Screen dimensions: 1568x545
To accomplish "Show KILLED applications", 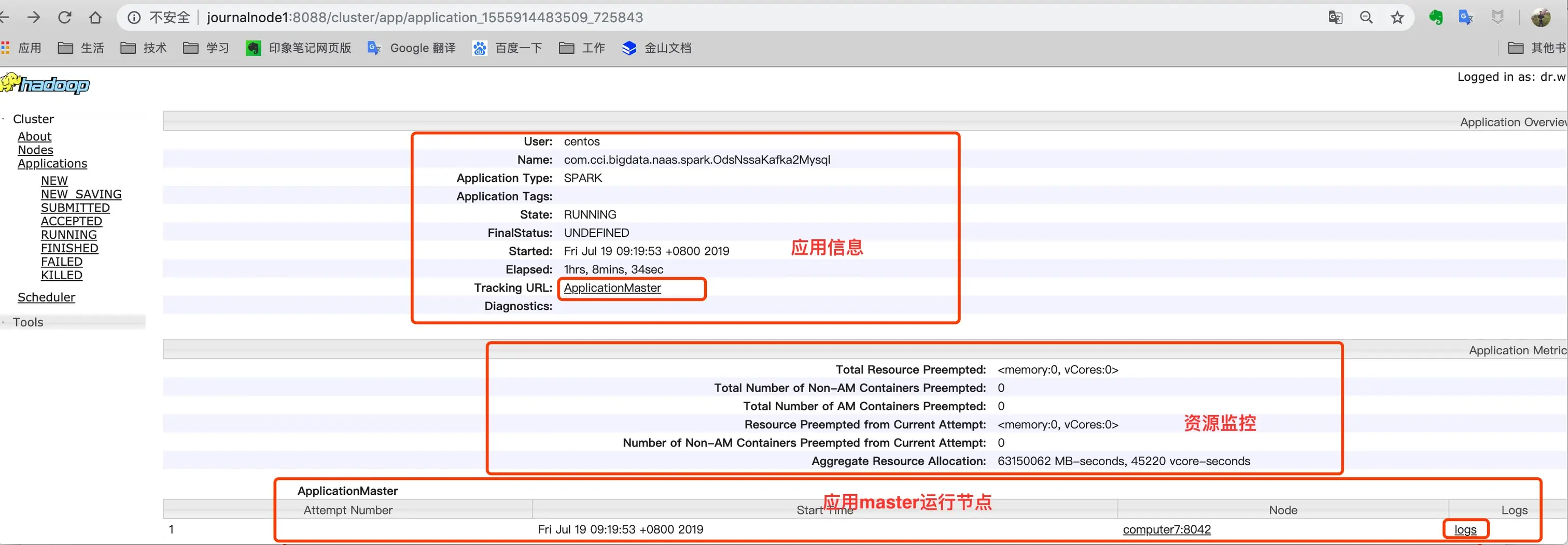I will coord(62,275).
